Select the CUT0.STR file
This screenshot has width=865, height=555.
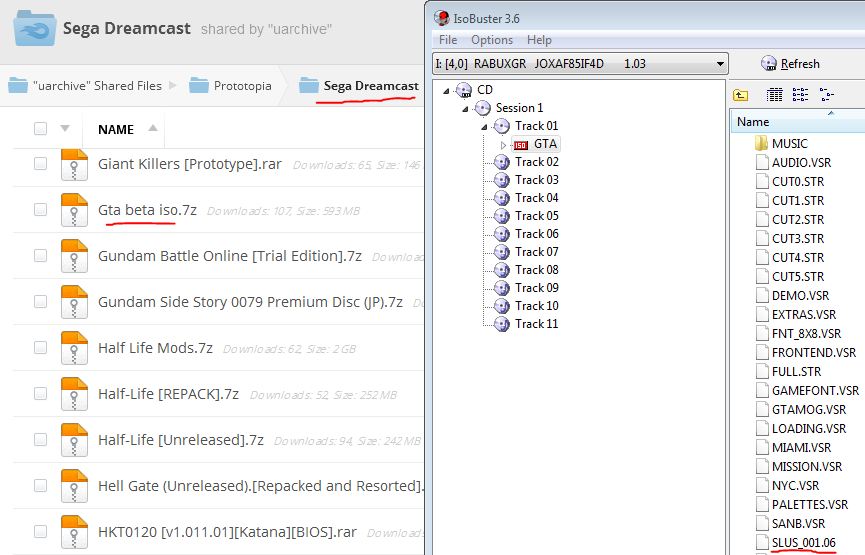[798, 182]
